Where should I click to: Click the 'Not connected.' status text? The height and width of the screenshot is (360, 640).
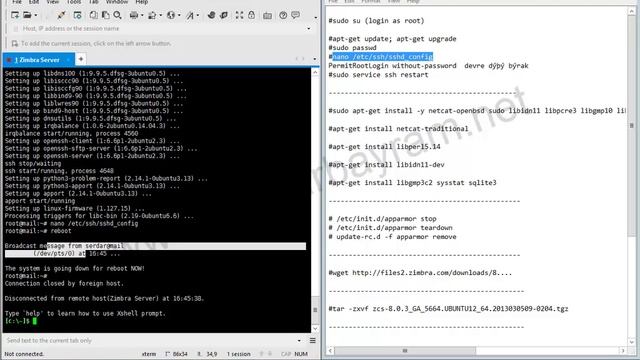24,354
